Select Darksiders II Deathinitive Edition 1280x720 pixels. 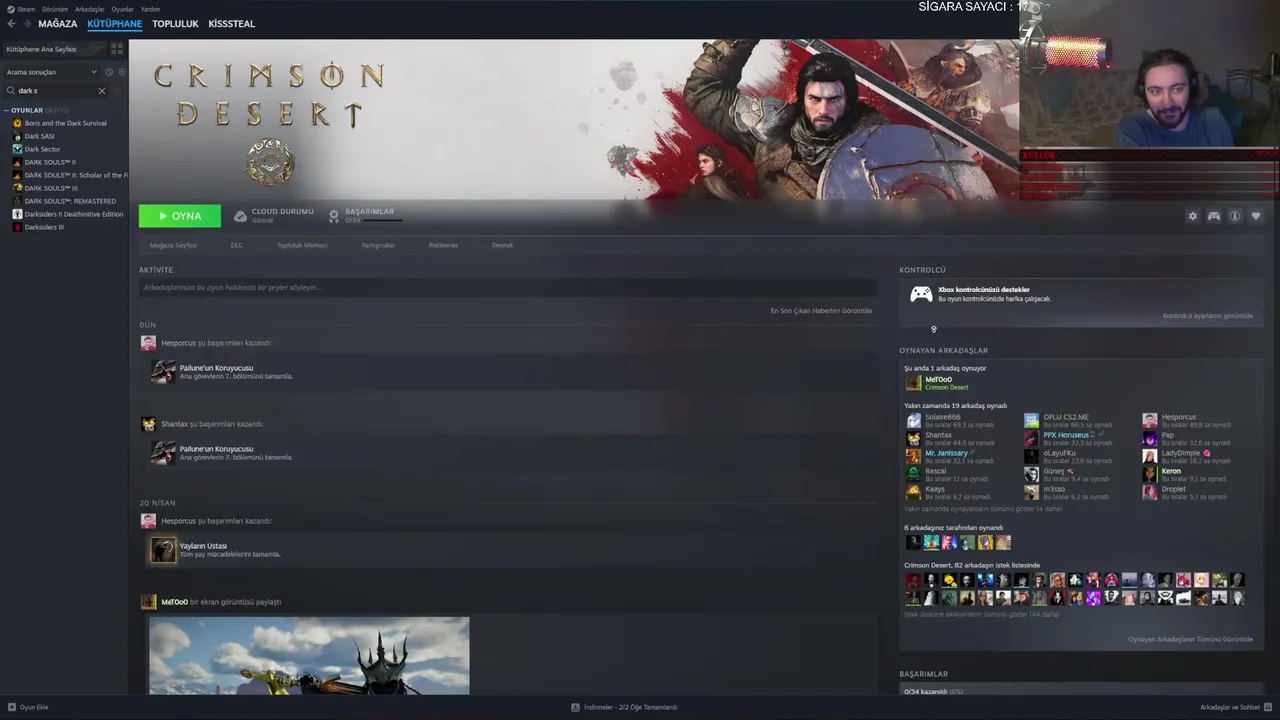click(x=74, y=214)
